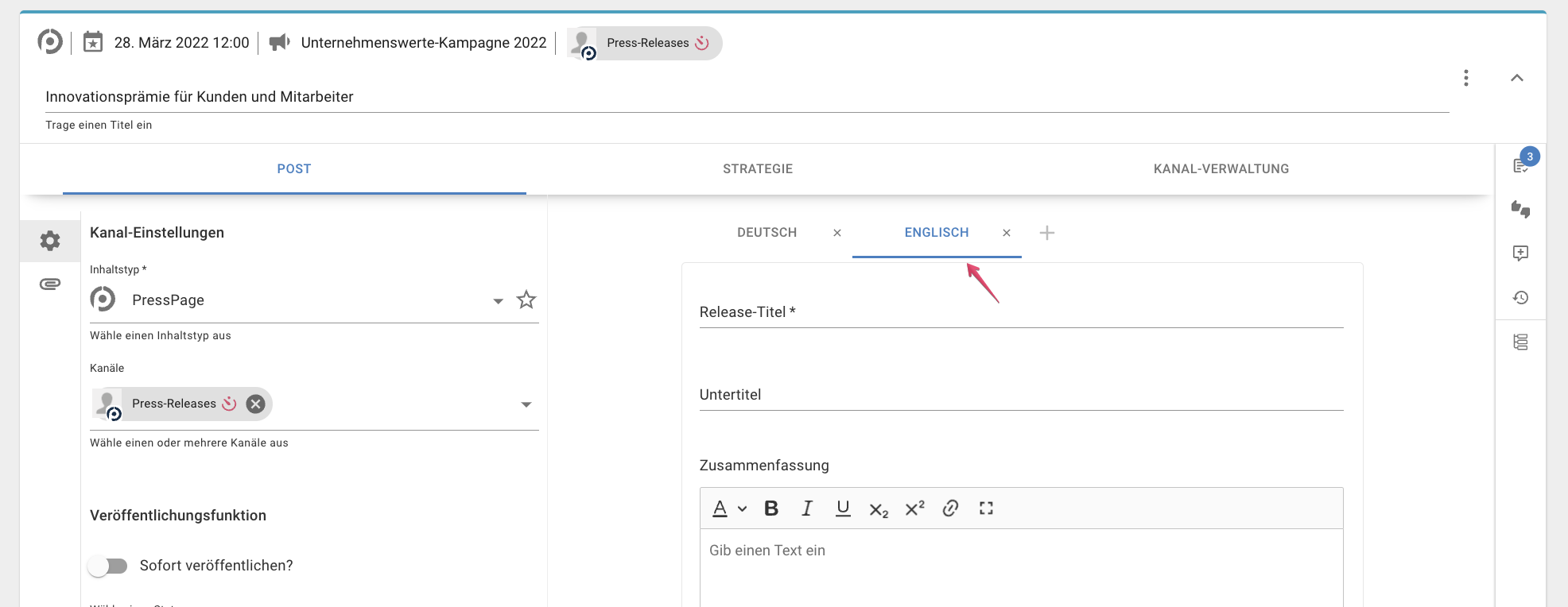Apply superscript formatting
This screenshot has width=1568, height=607.
point(914,508)
